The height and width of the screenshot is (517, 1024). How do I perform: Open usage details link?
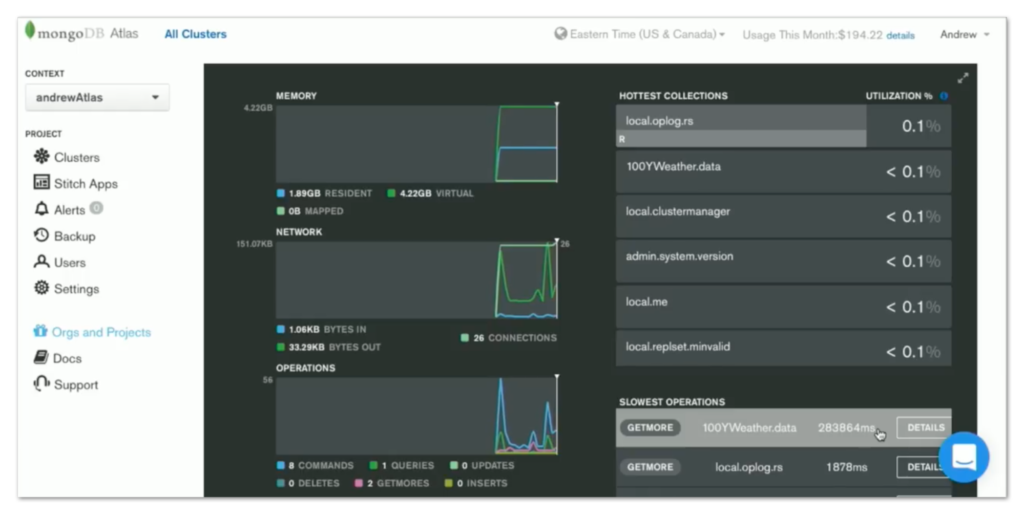coord(900,35)
